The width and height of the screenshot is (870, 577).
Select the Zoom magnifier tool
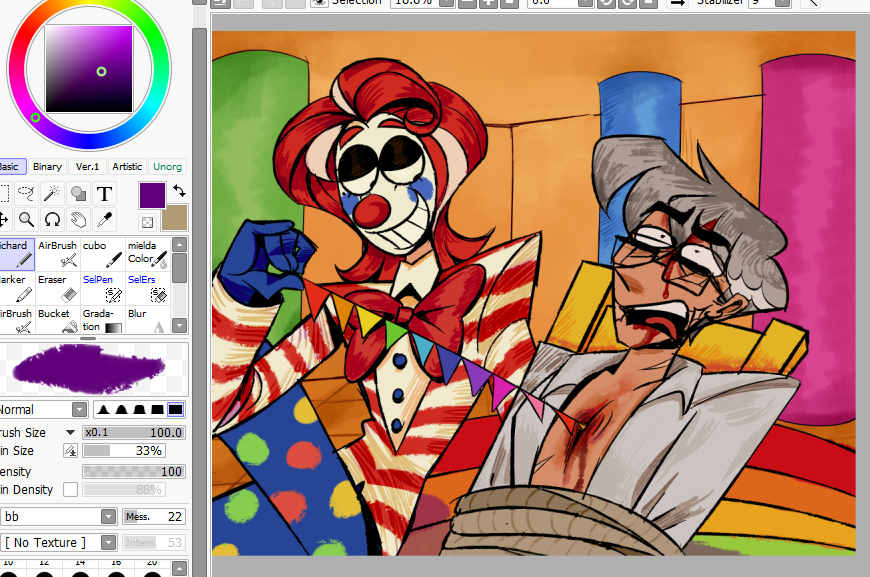26,220
